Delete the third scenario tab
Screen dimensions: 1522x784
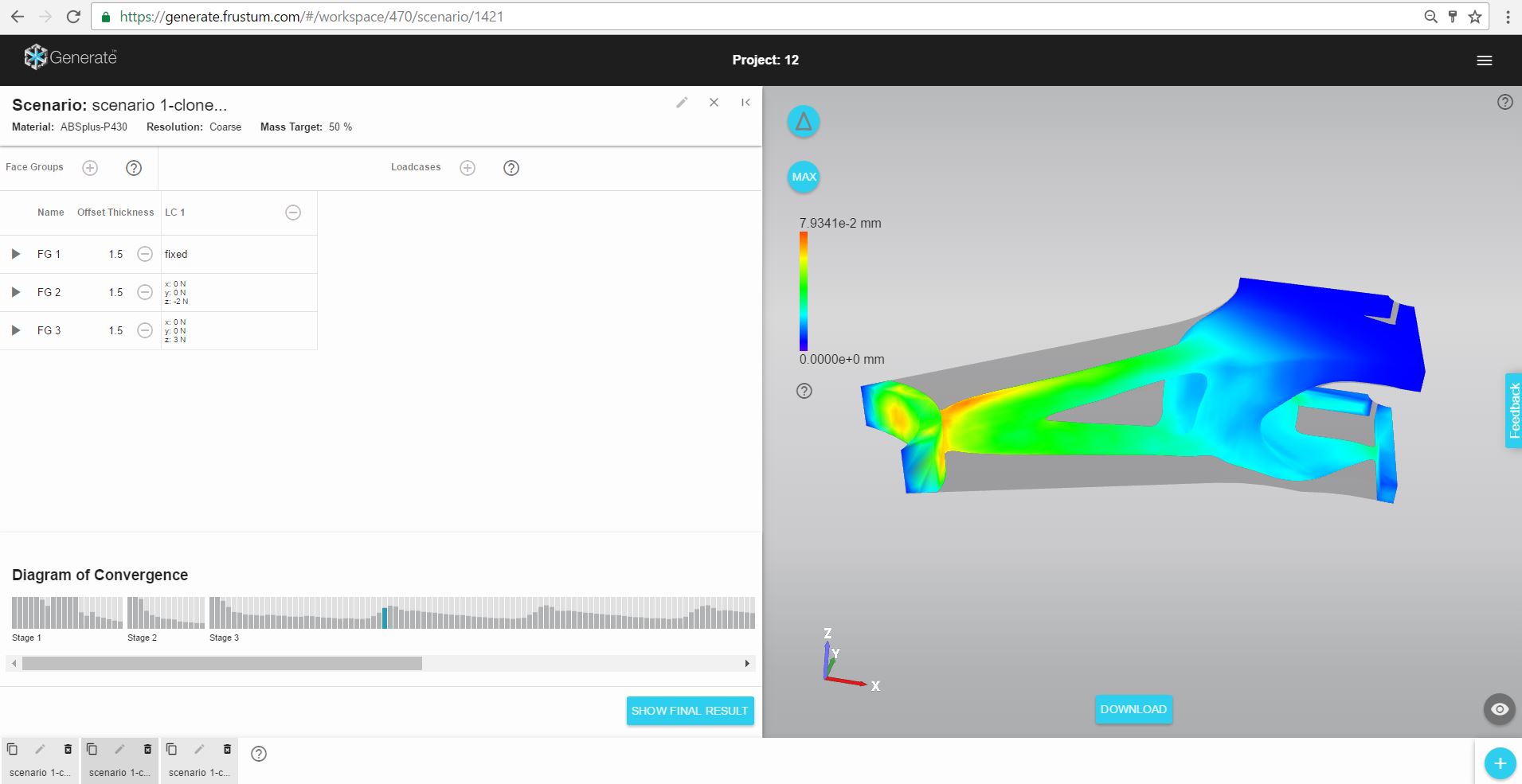(227, 749)
